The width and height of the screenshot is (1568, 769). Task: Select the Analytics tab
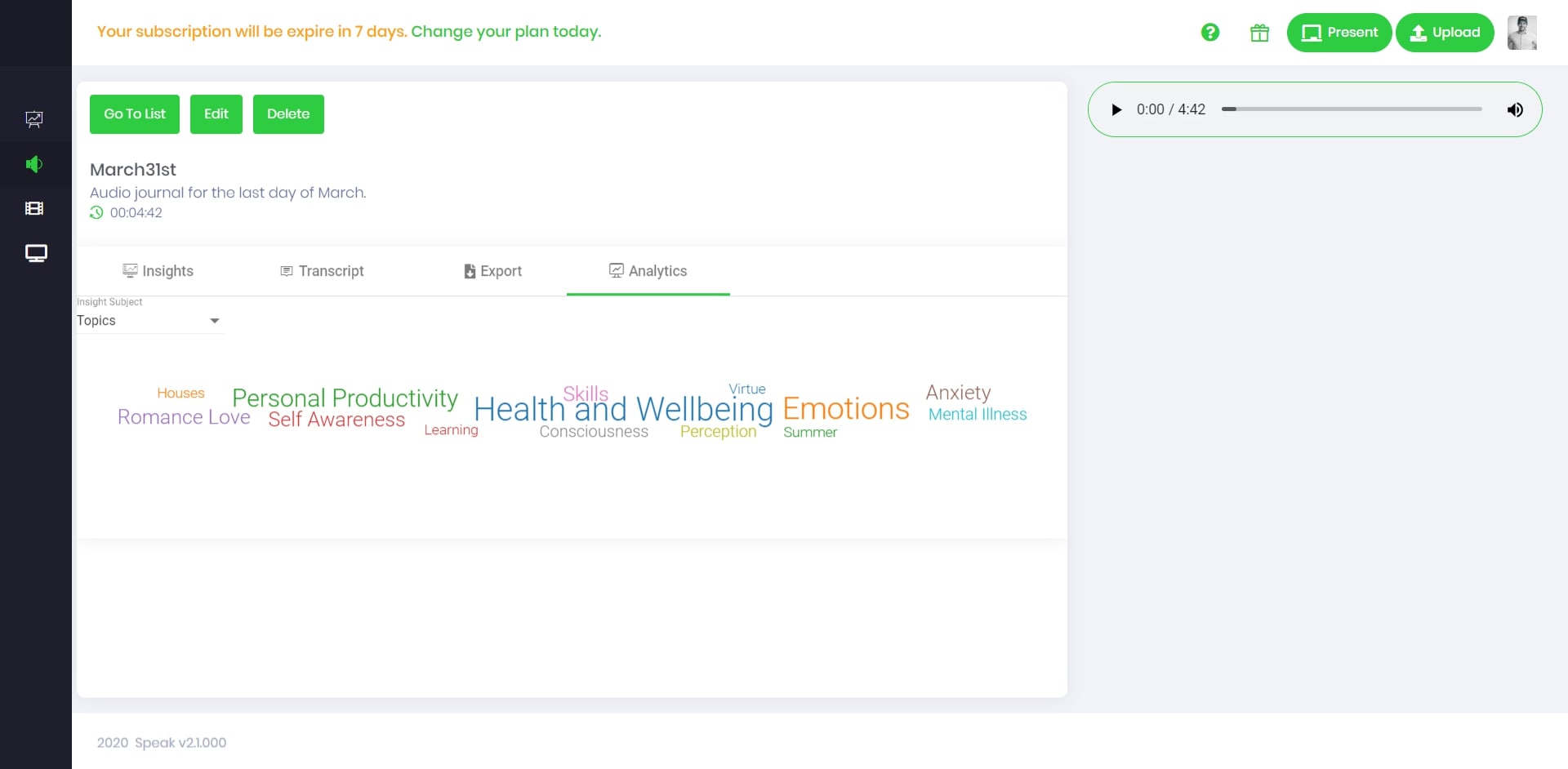click(648, 271)
